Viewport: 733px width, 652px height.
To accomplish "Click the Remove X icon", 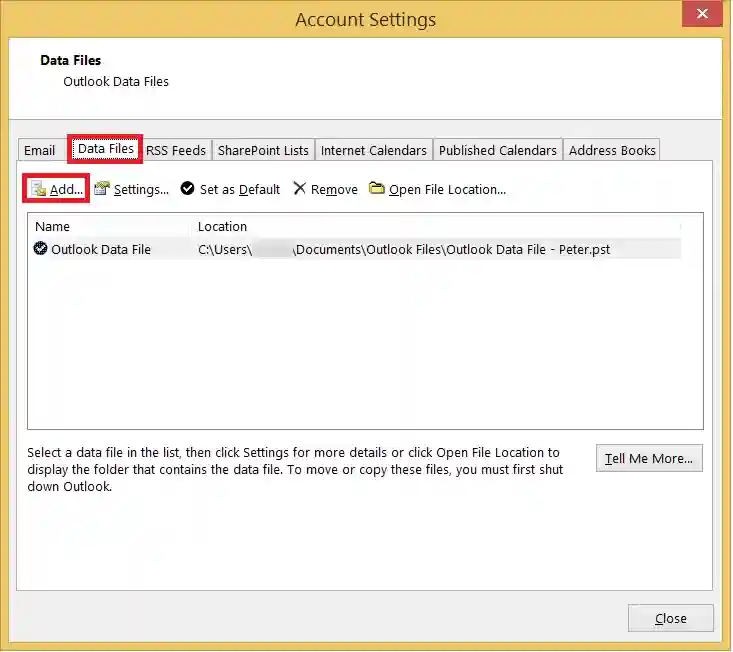I will tap(299, 188).
